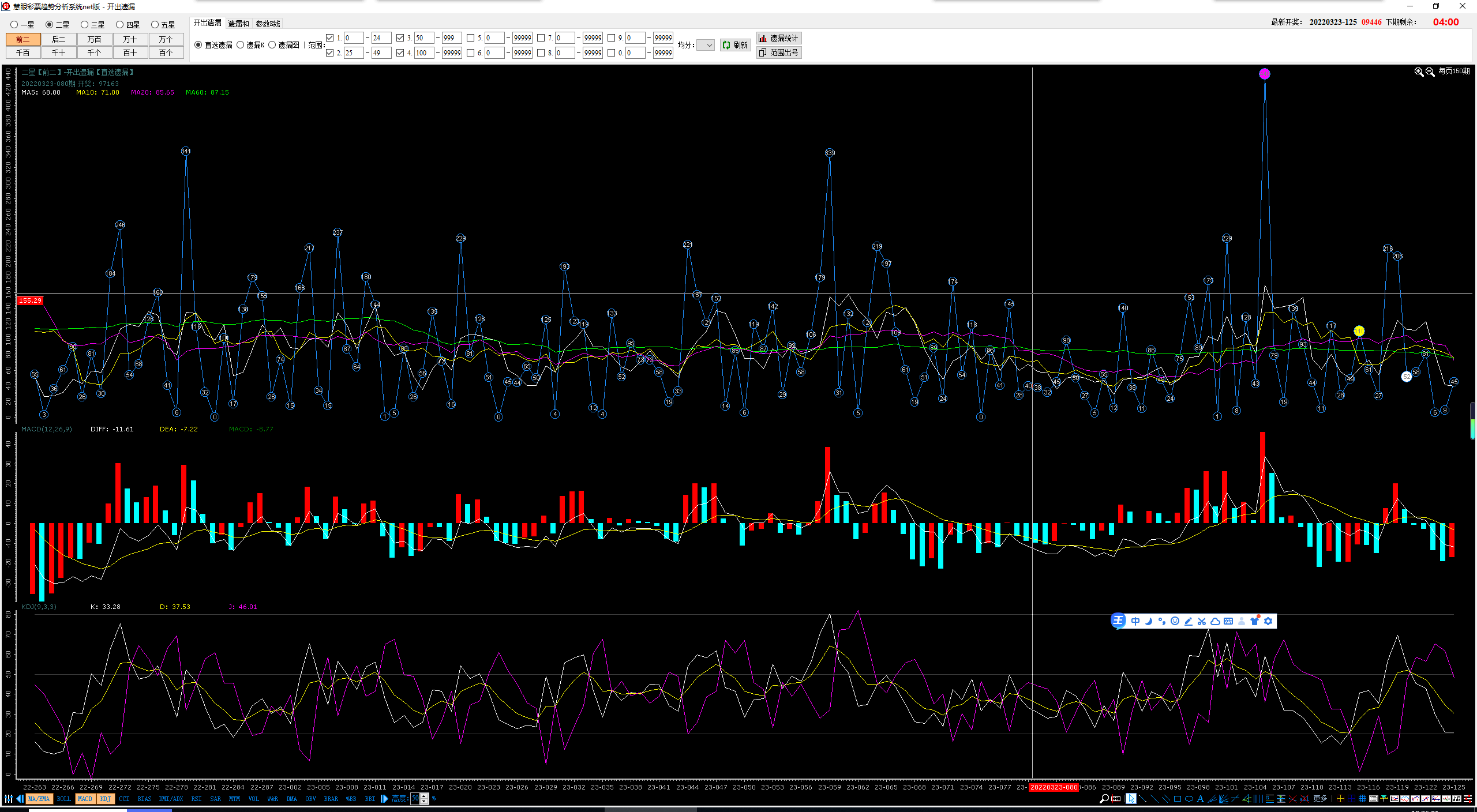Screen dimensions: 1477x812
Task: Open 遗漏统计 statistics
Action: [779, 38]
